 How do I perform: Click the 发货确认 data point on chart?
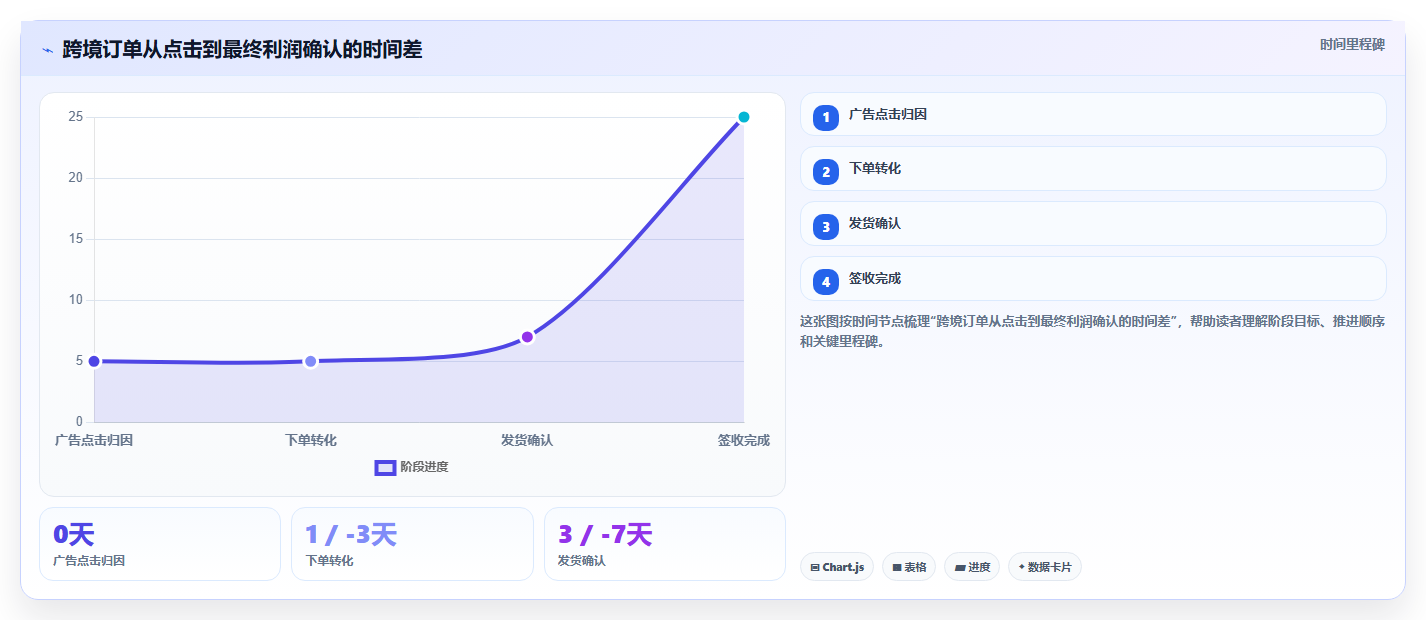pos(527,337)
